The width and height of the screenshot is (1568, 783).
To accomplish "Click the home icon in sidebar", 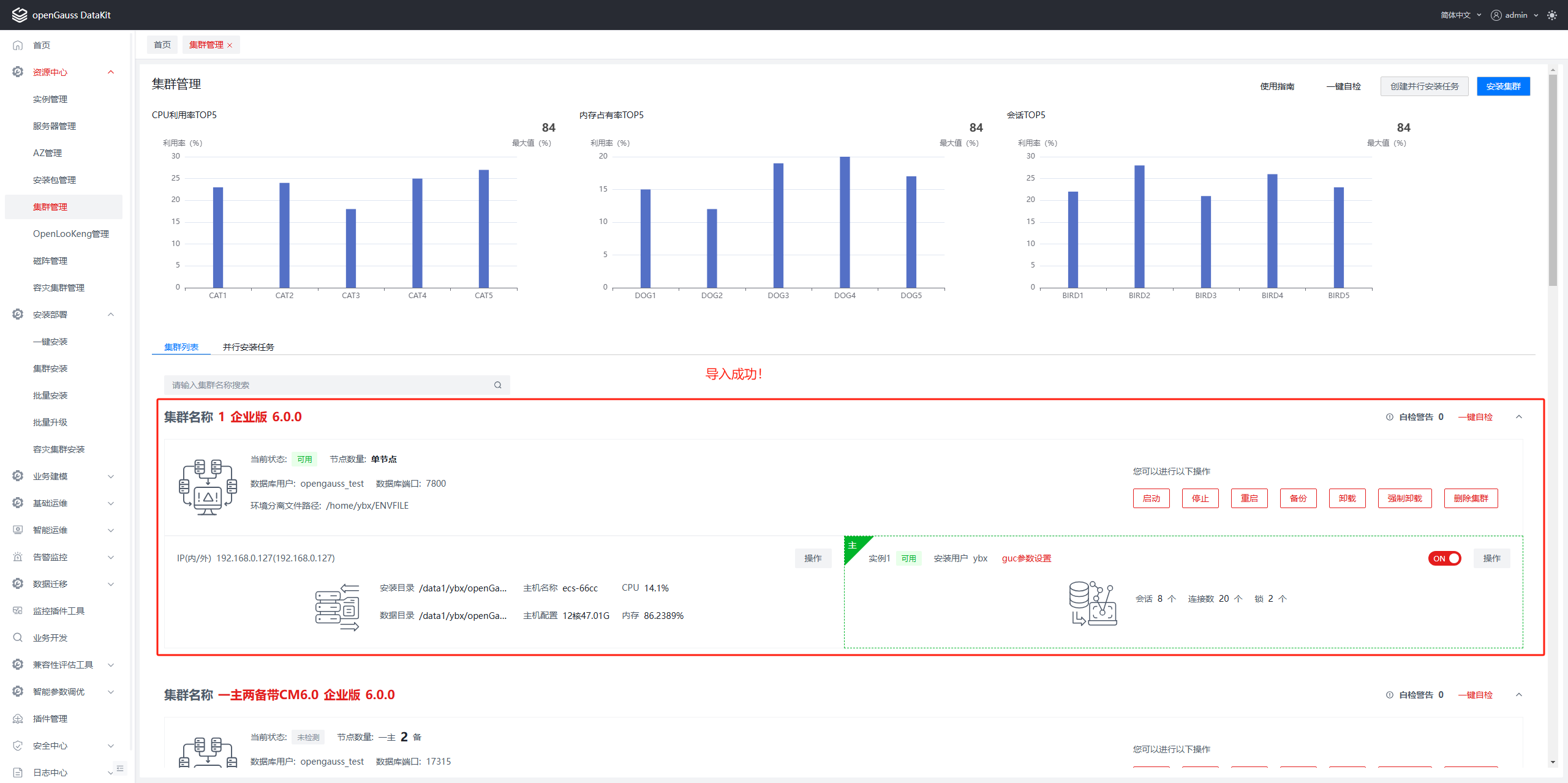I will [x=18, y=45].
